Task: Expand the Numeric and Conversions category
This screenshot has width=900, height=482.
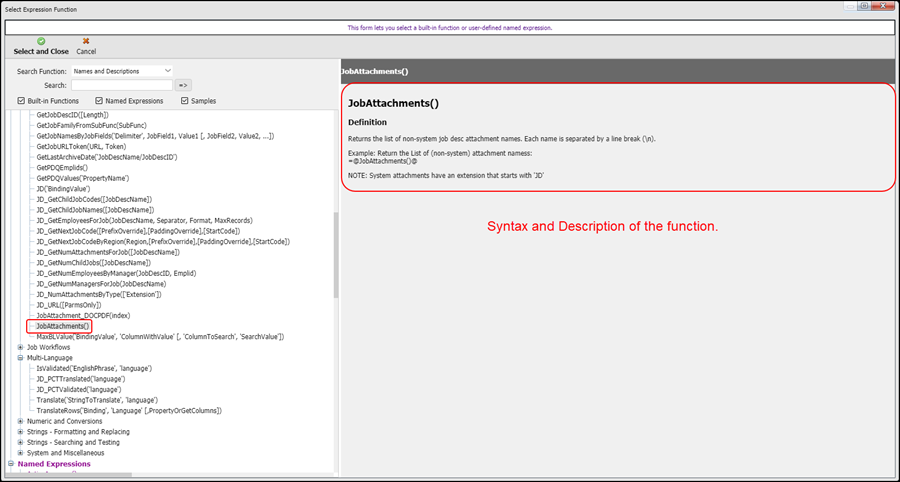Action: click(x=21, y=421)
